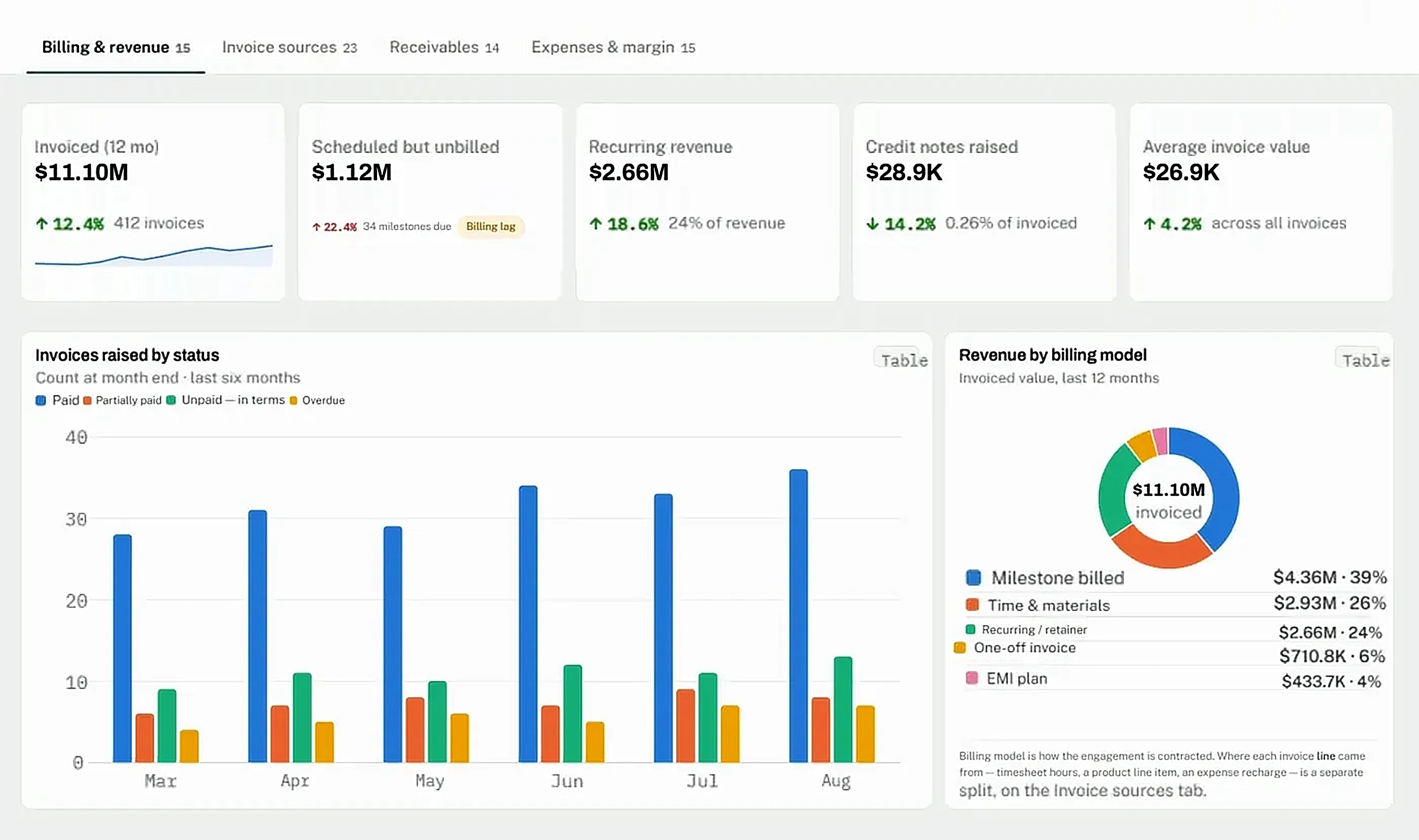Click the June Unpaid green bar
Image resolution: width=1419 pixels, height=840 pixels.
[573, 714]
